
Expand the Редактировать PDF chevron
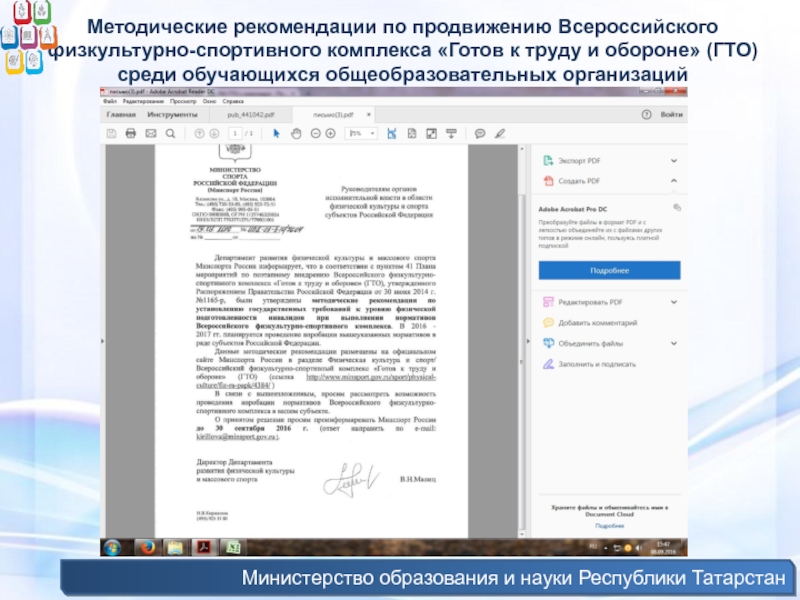[674, 302]
